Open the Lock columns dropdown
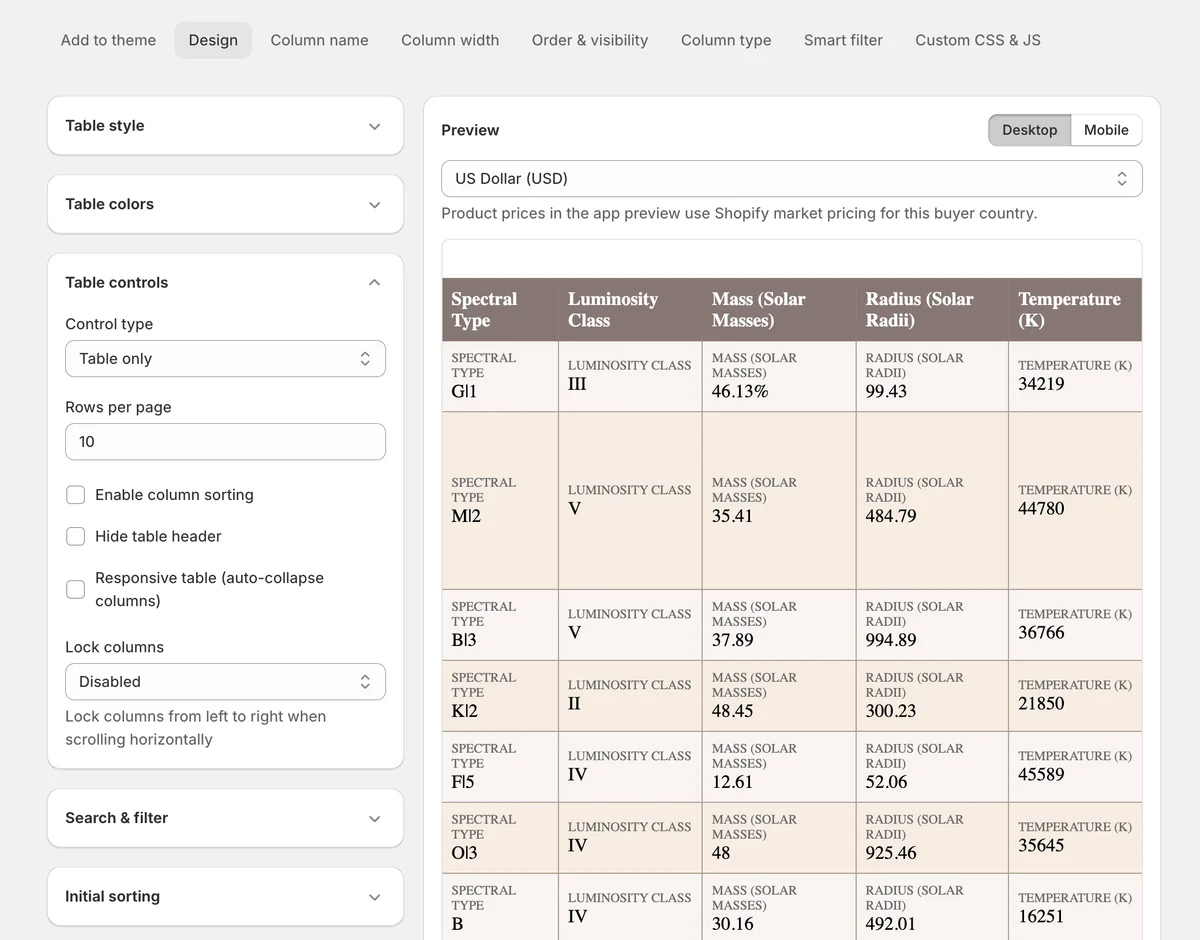This screenshot has height=940, width=1200. pos(225,682)
